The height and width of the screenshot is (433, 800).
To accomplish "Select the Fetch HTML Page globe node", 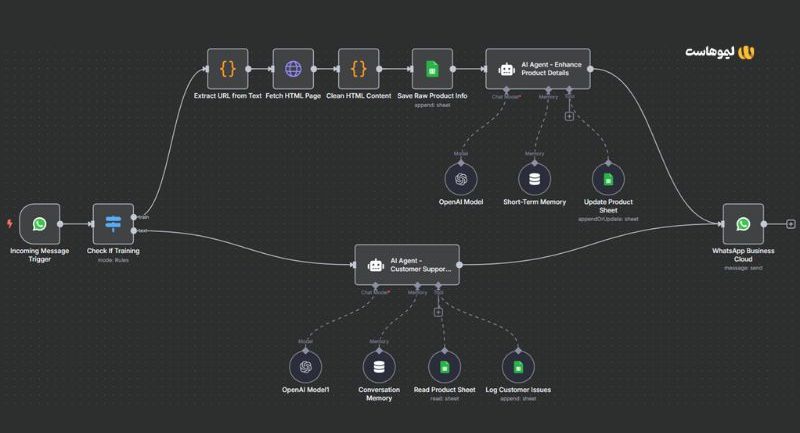I will (x=293, y=69).
